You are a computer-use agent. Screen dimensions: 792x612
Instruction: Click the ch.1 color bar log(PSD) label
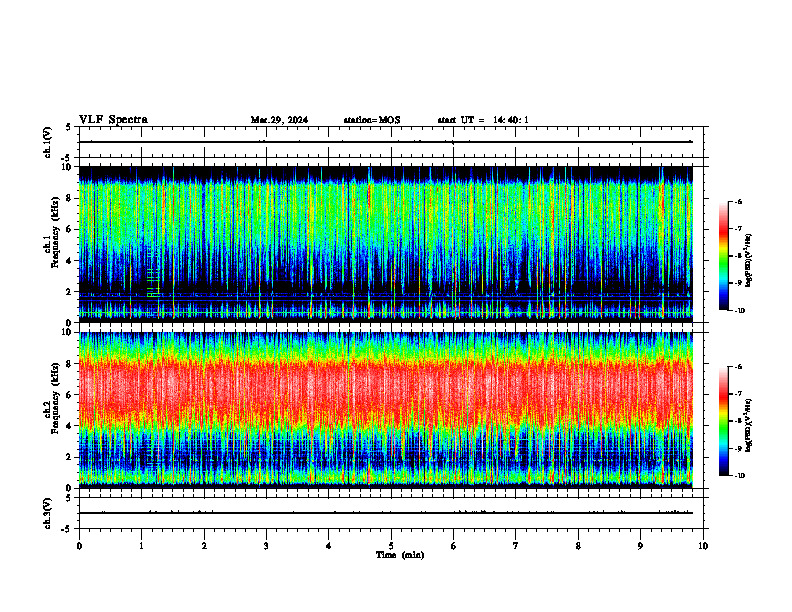(749, 261)
